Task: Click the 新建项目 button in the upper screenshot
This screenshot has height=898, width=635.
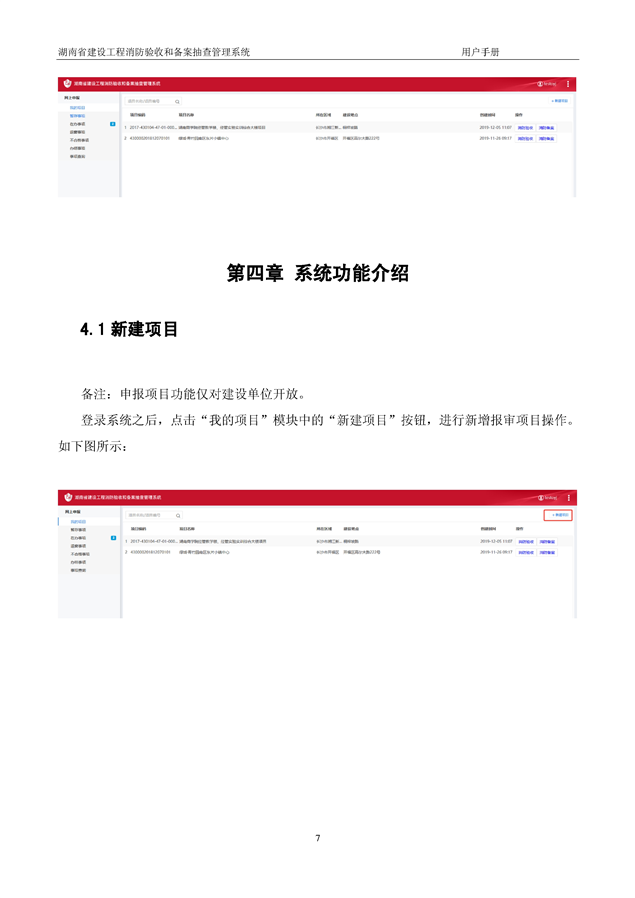Action: (559, 101)
